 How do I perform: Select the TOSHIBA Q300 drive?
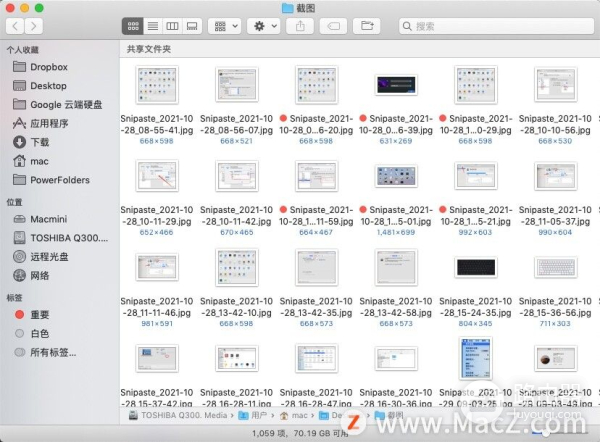point(60,238)
